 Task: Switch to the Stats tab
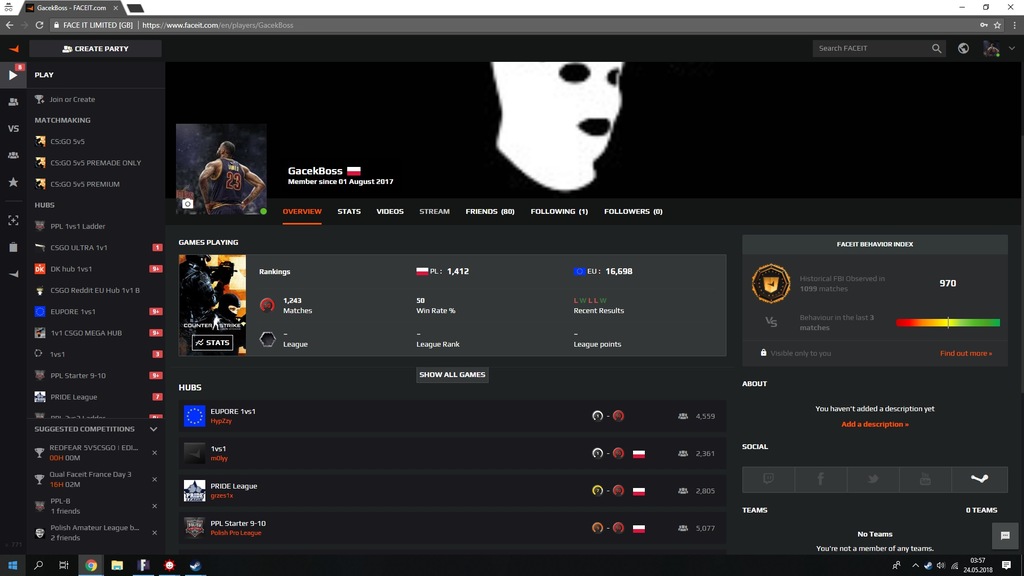click(349, 212)
